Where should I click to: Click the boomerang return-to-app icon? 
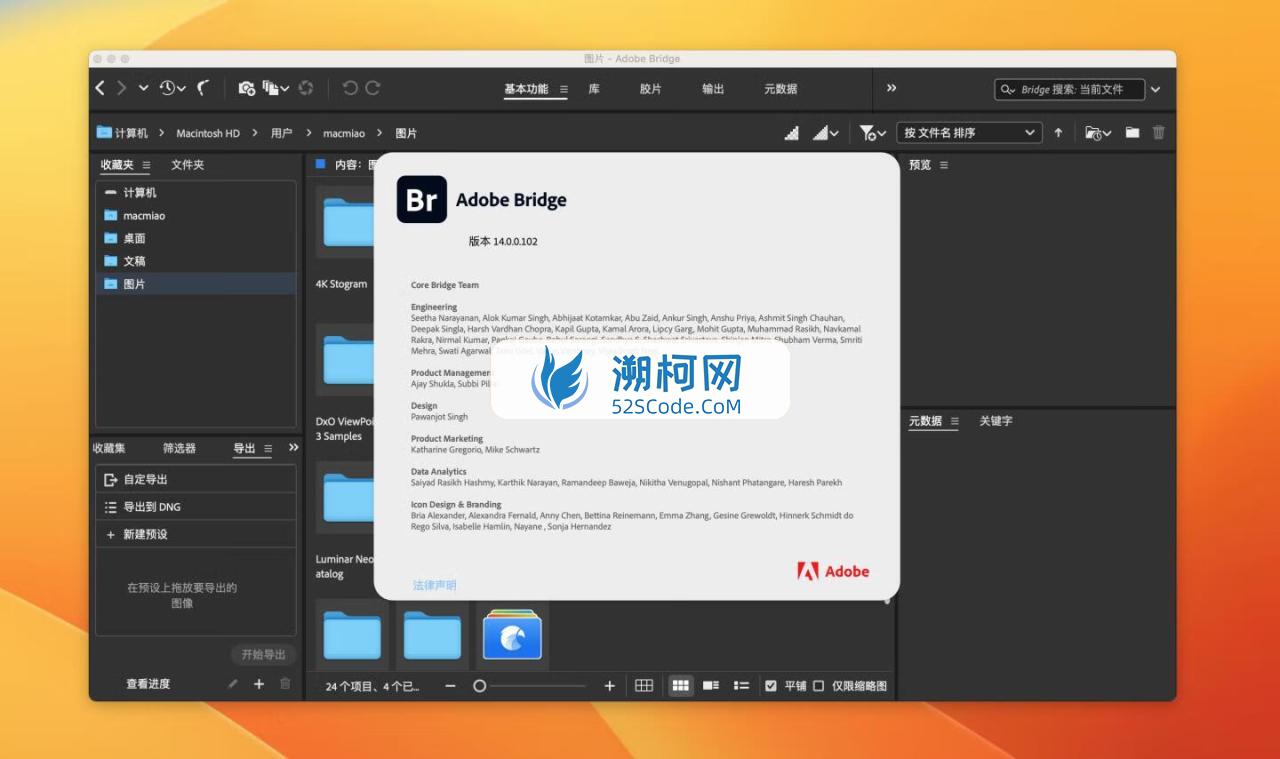204,88
